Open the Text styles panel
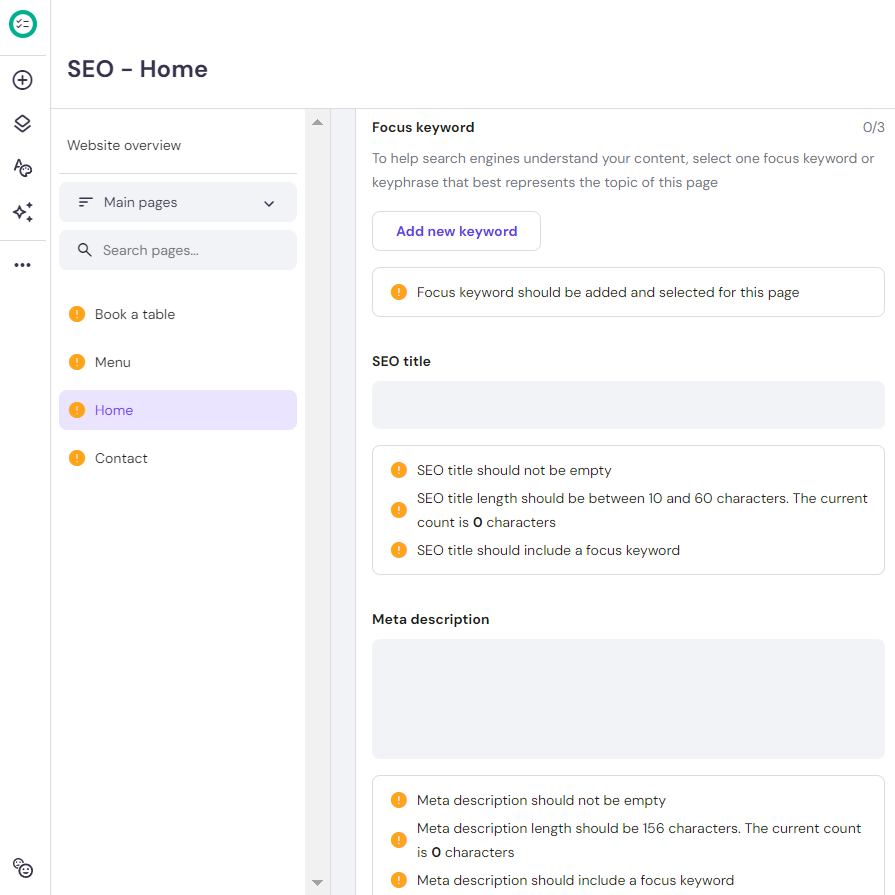Screen dimensions: 895x895 pyautogui.click(x=22, y=168)
